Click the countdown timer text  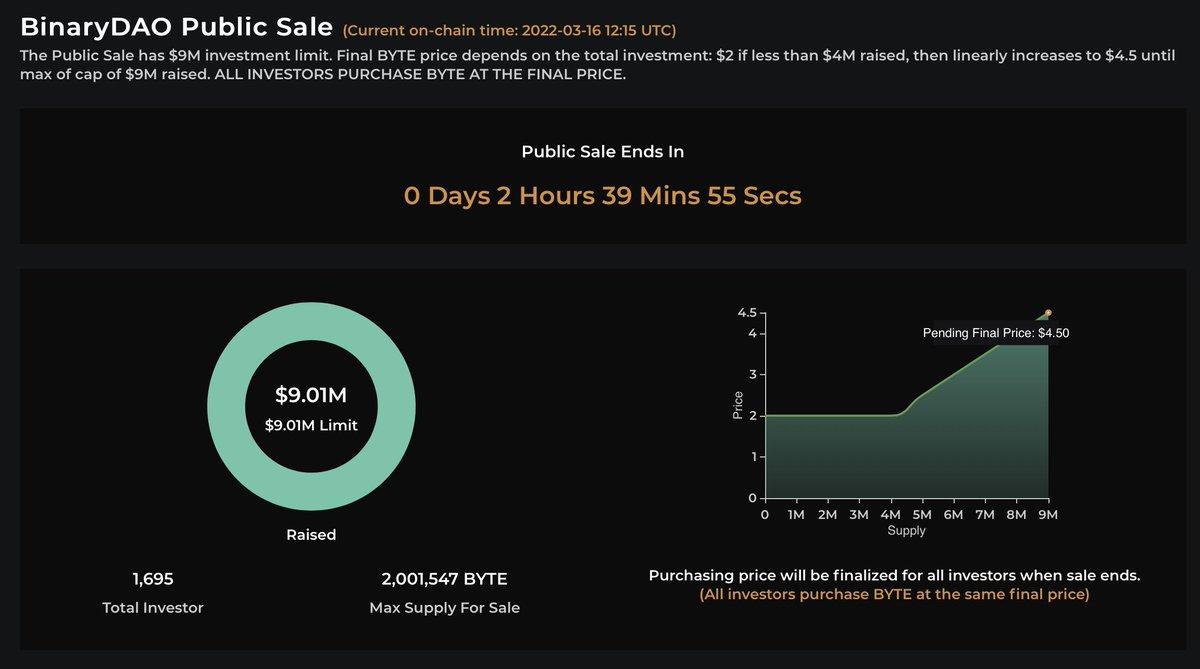tap(602, 195)
